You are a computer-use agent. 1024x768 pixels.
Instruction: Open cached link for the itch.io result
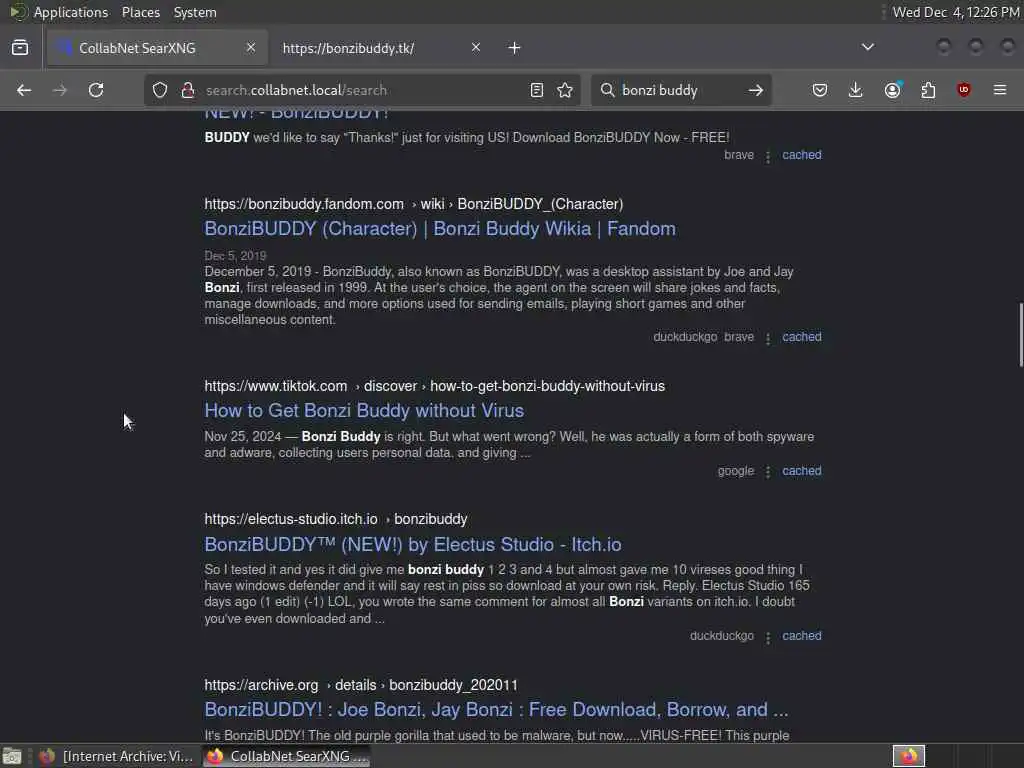(x=802, y=636)
